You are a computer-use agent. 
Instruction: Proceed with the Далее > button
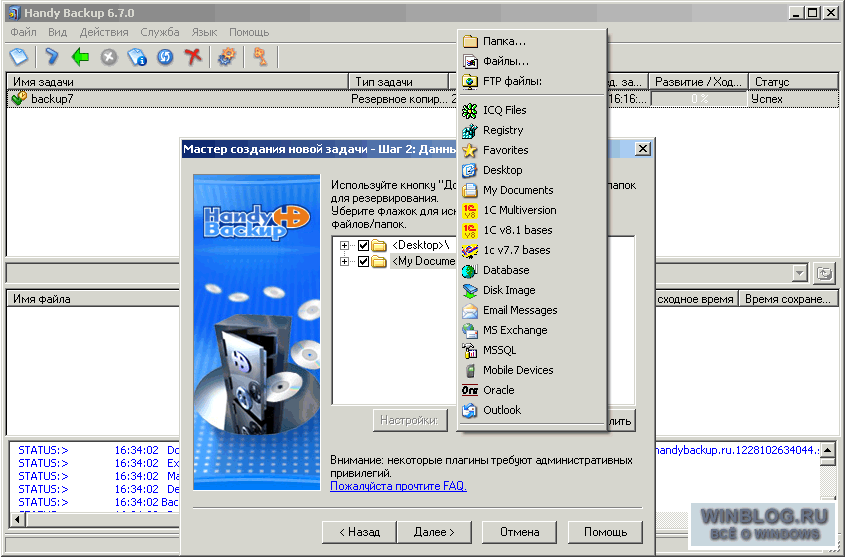pos(434,532)
